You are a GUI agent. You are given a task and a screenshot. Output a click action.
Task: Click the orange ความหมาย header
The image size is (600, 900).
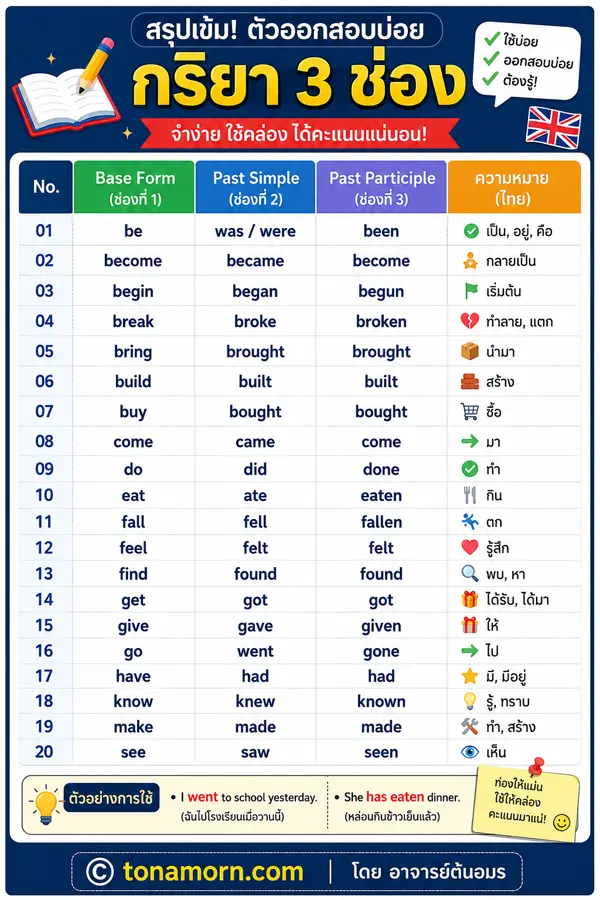pos(514,187)
